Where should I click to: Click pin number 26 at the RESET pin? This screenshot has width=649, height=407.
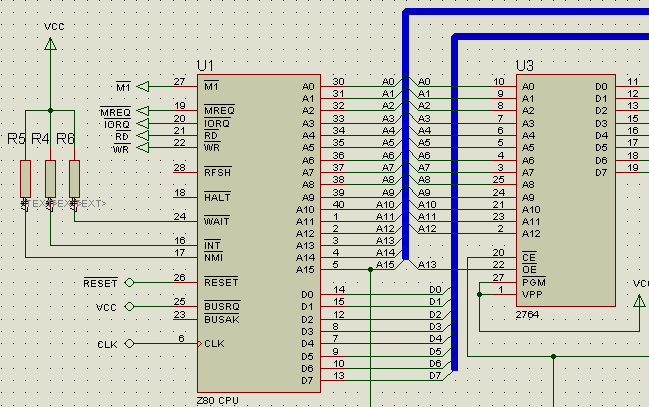click(179, 277)
